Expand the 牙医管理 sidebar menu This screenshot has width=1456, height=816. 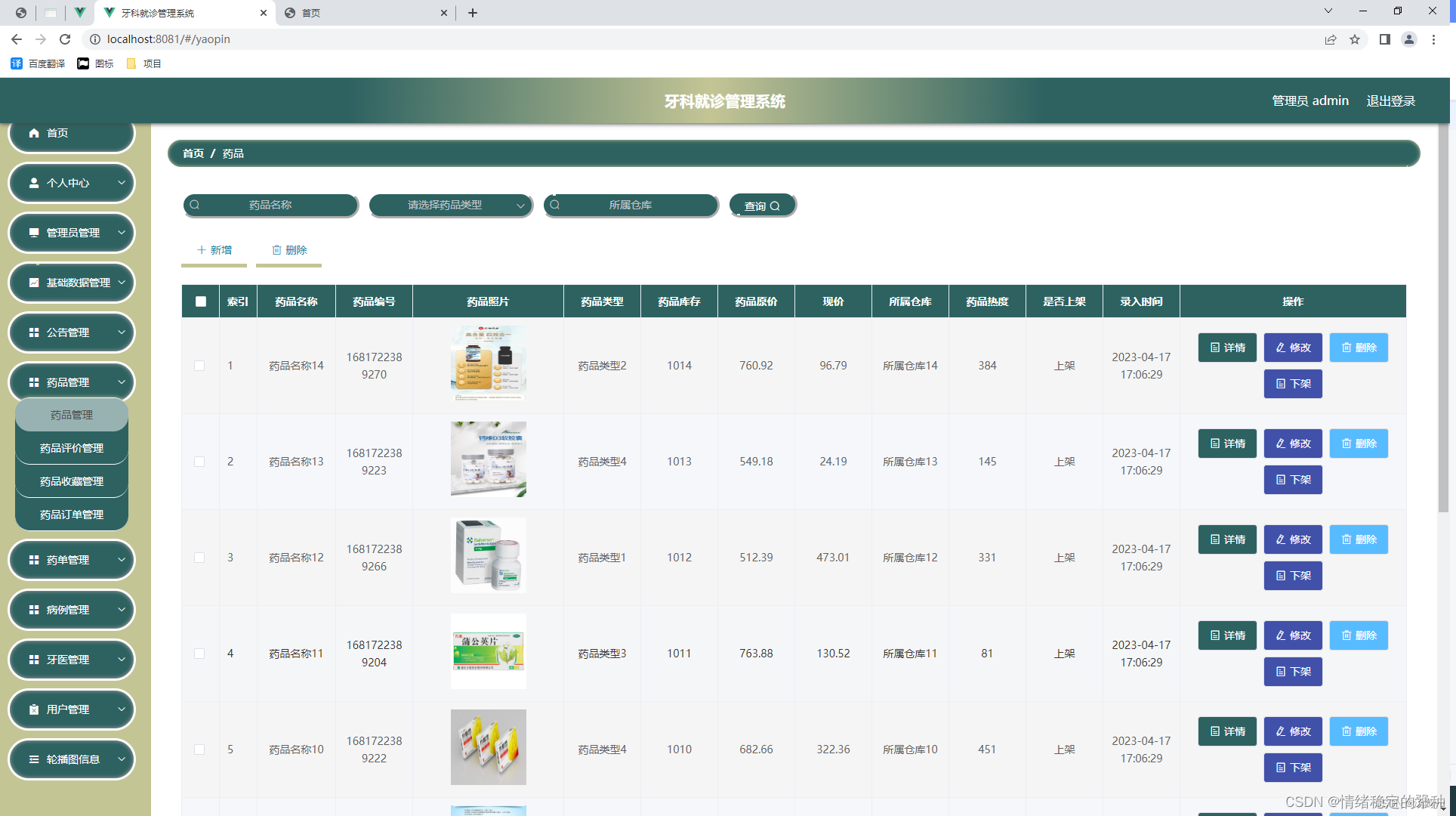coord(72,660)
